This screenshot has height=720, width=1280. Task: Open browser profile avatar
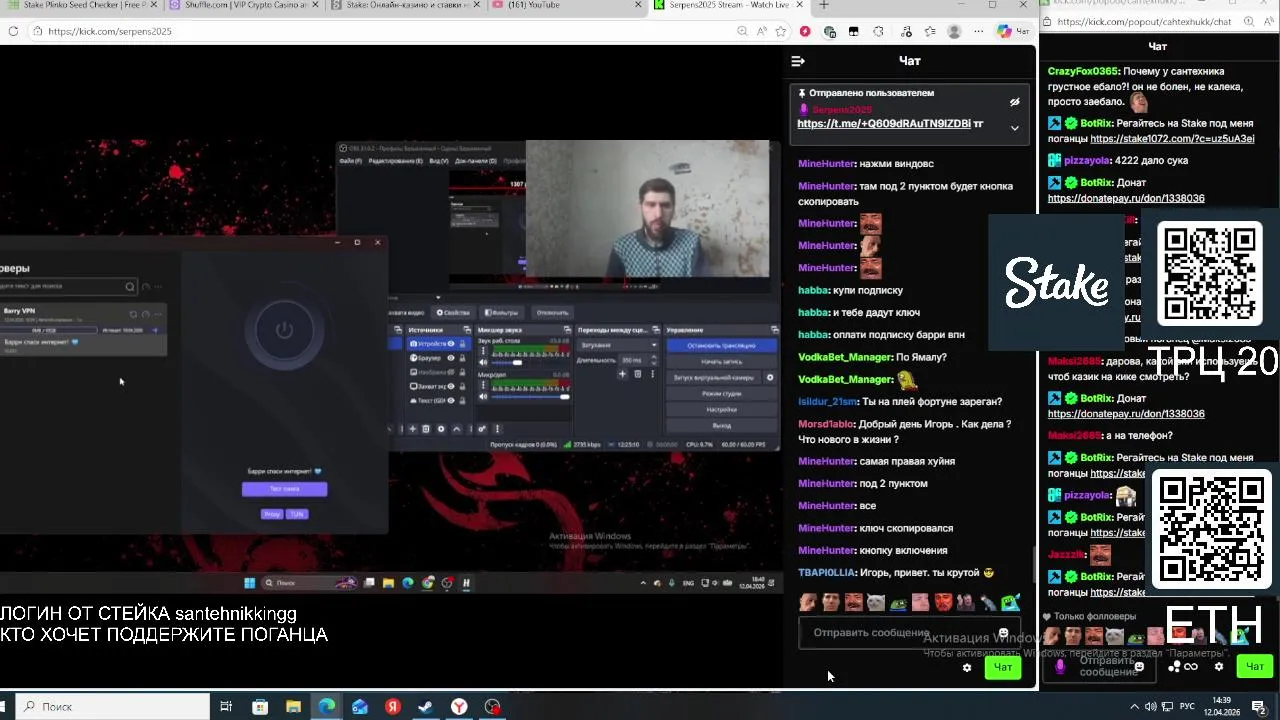(954, 31)
